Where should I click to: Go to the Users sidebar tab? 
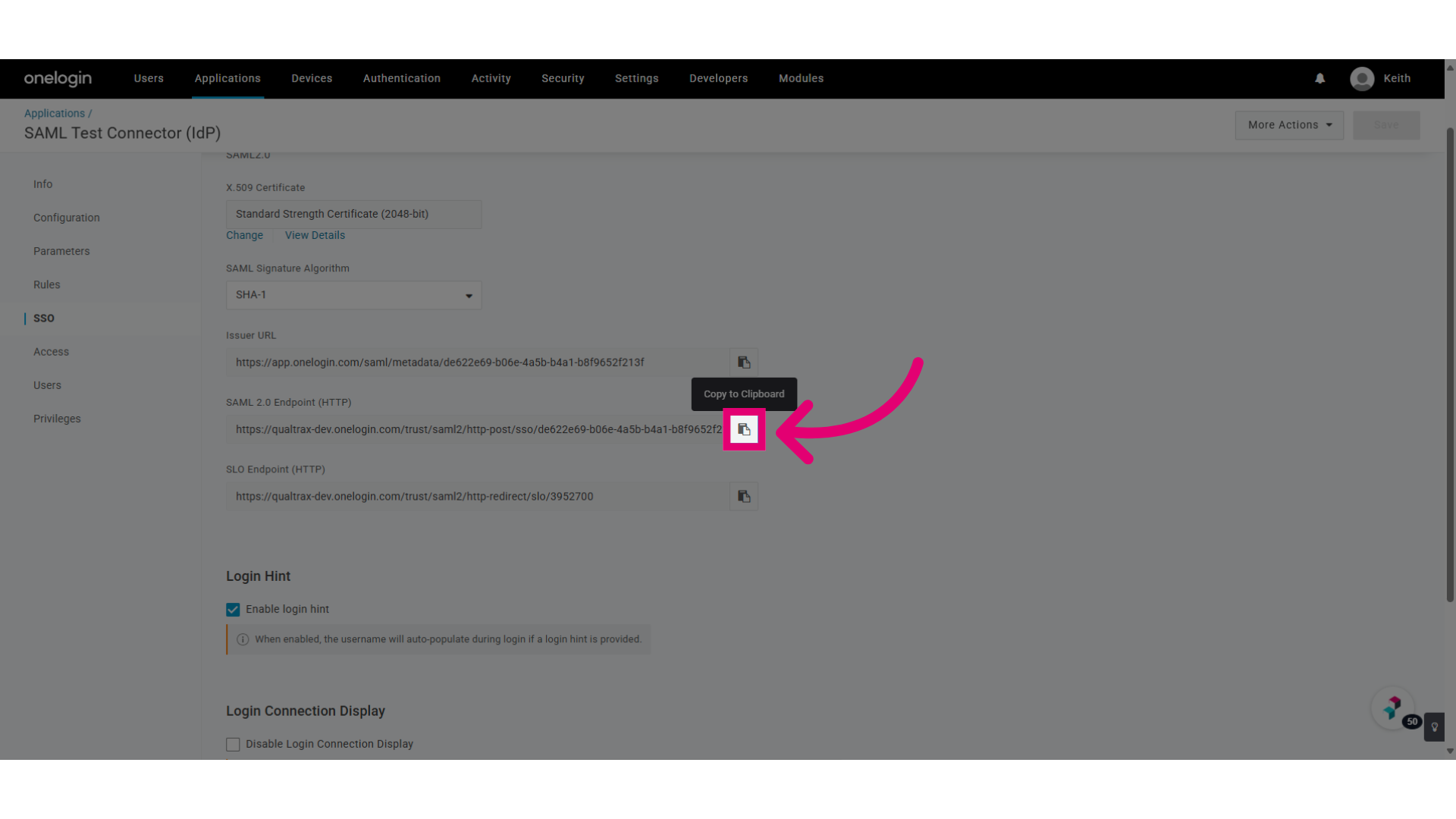[47, 385]
